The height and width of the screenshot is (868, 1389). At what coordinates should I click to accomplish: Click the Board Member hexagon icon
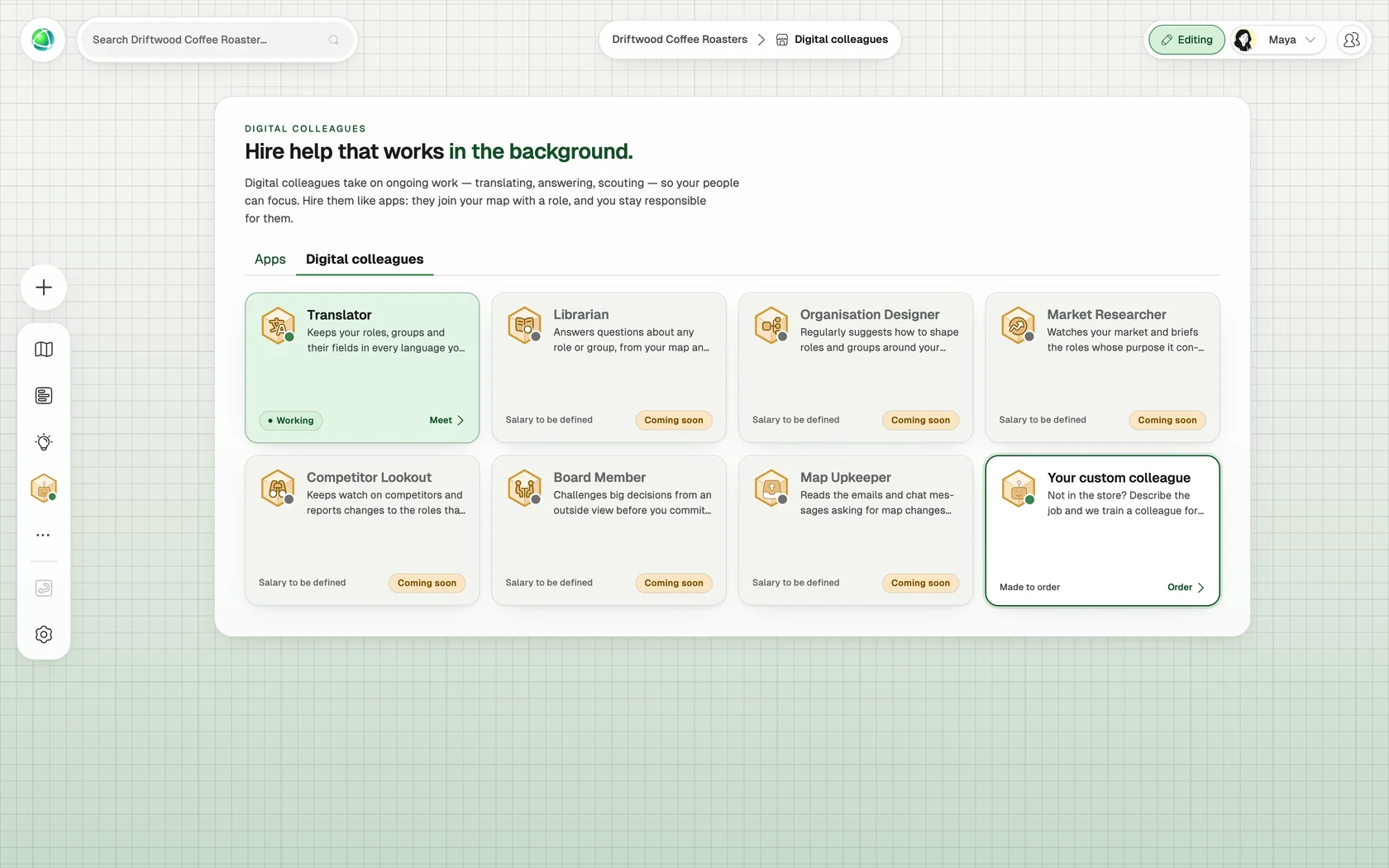[524, 488]
